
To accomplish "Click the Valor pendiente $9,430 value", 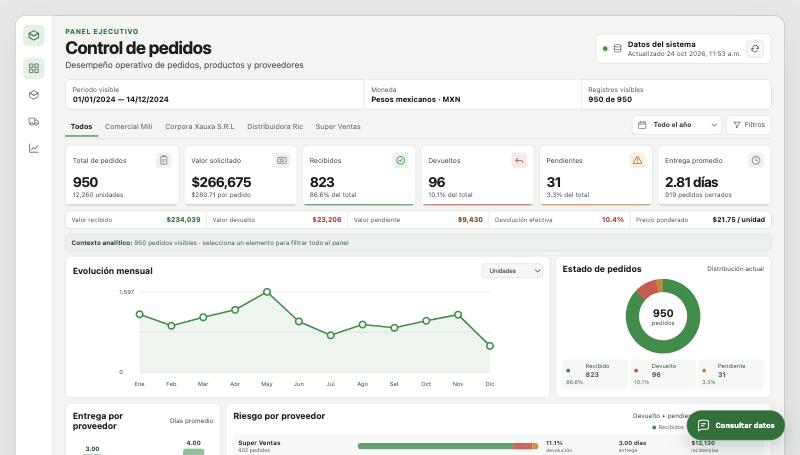I will click(470, 220).
